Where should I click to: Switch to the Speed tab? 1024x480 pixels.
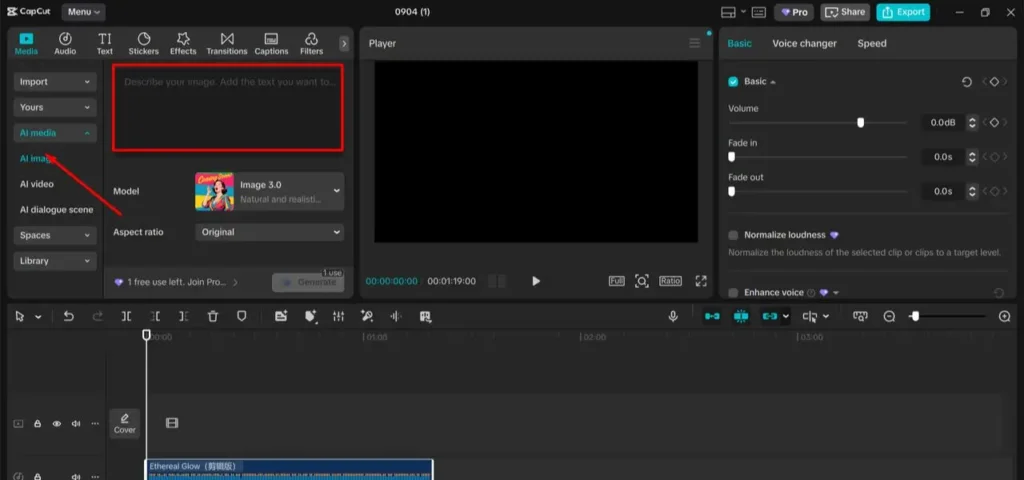coord(872,43)
